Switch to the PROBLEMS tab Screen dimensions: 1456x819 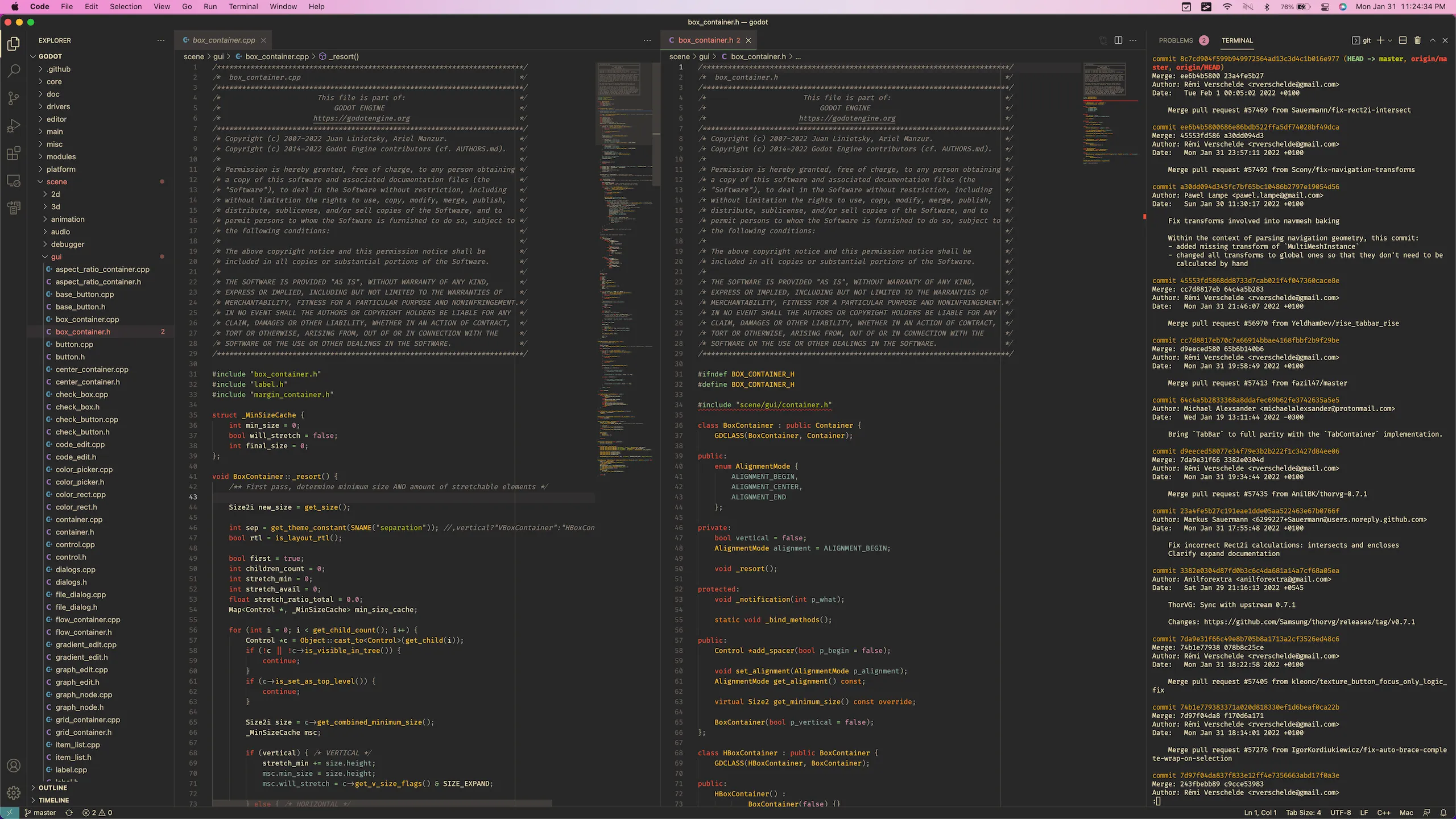tap(1177, 40)
